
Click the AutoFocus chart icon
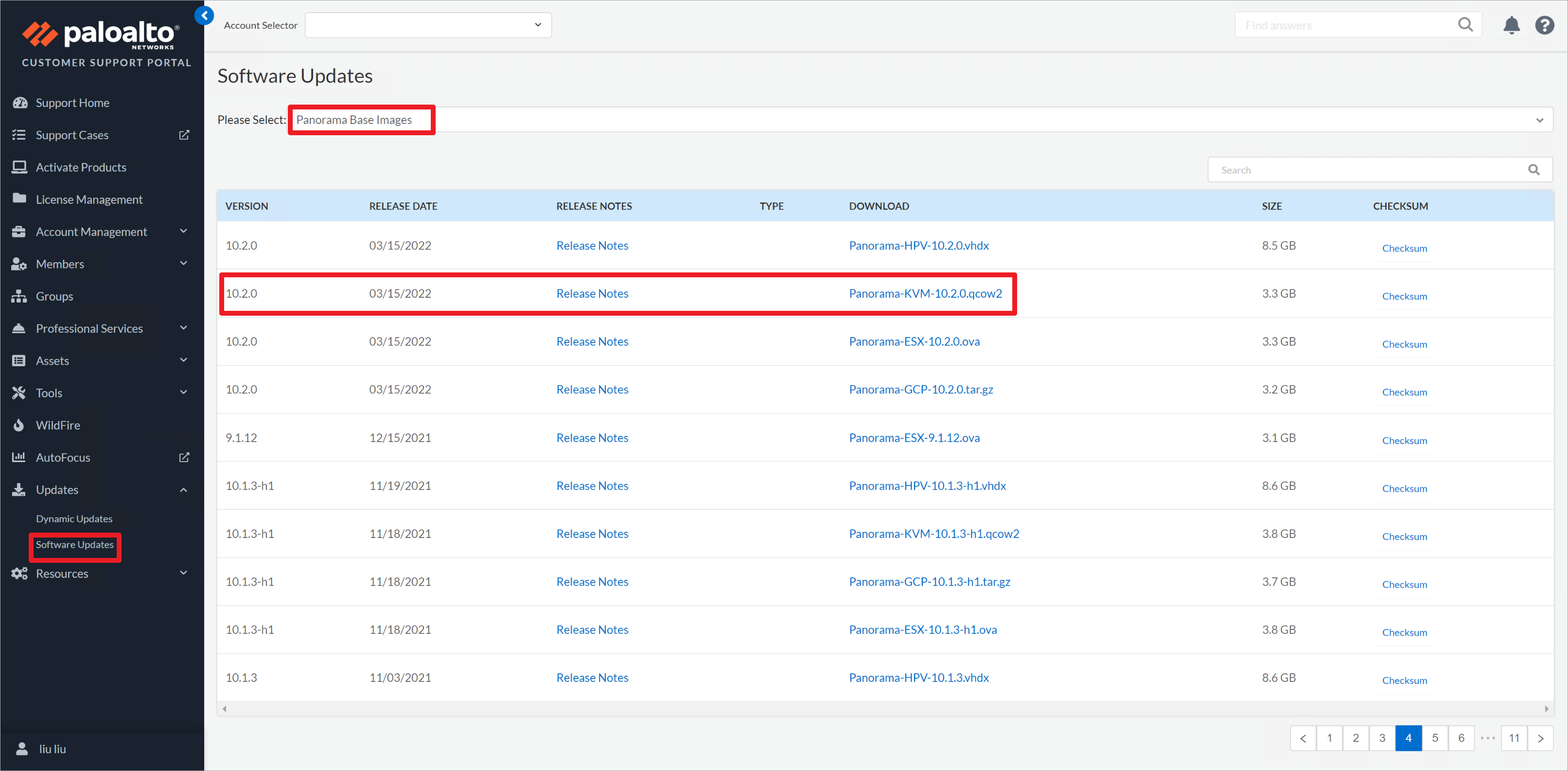point(19,457)
